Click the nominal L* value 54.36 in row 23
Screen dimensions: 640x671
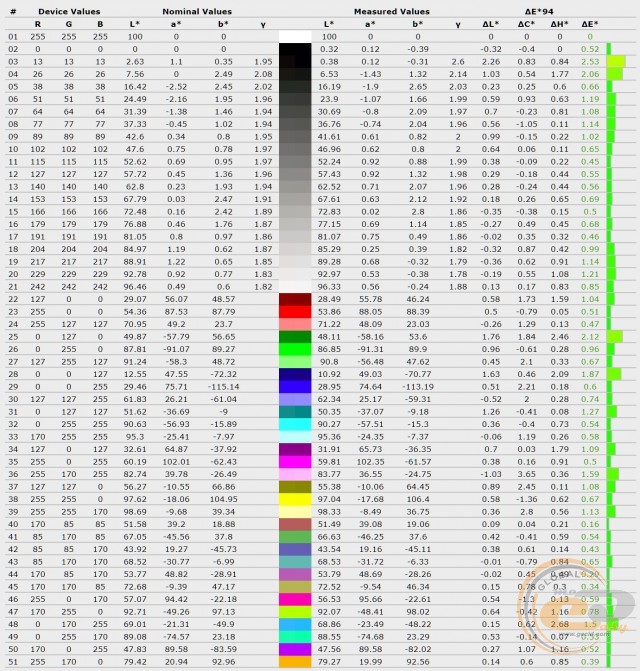tap(135, 312)
